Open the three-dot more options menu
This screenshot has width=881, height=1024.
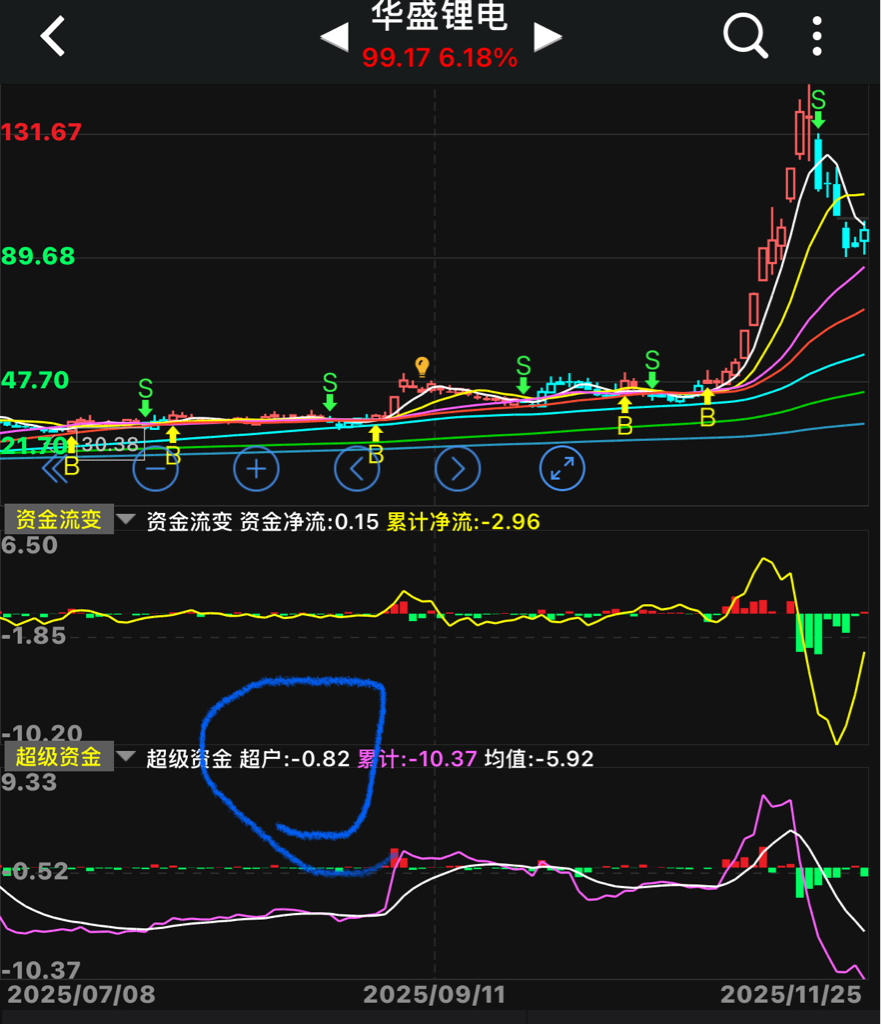click(816, 36)
